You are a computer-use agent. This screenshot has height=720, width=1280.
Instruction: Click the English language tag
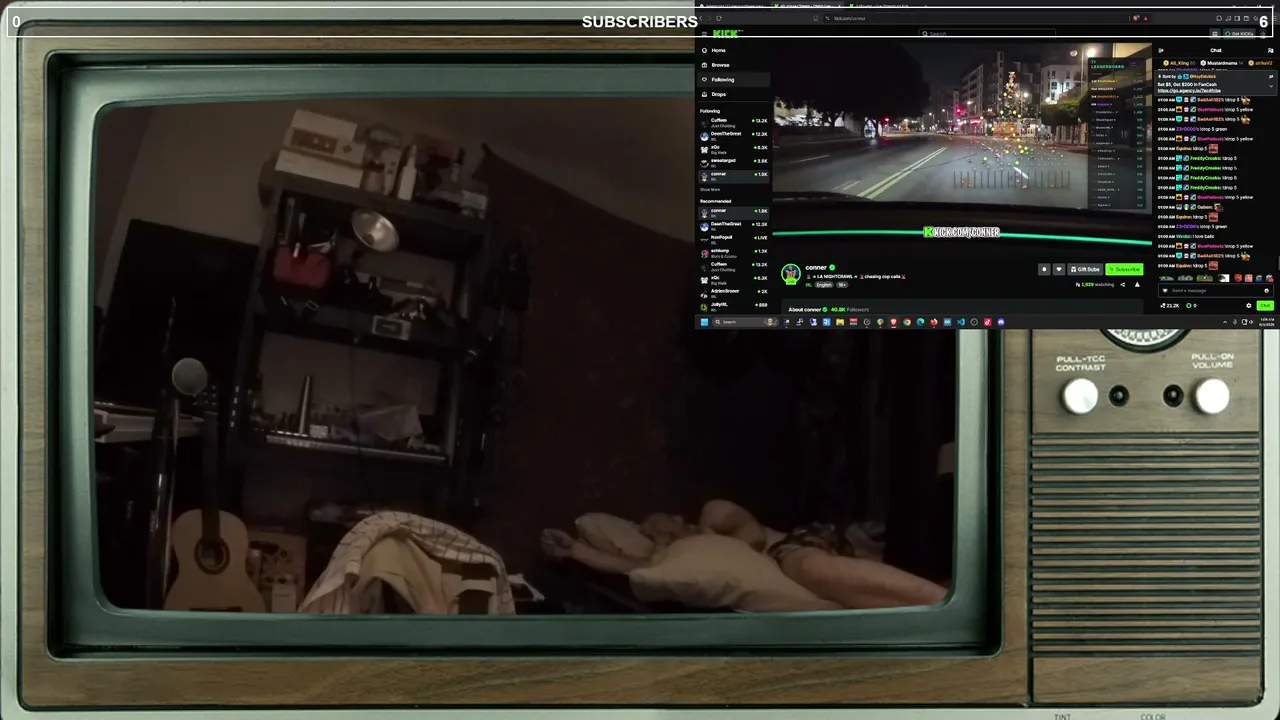point(824,284)
